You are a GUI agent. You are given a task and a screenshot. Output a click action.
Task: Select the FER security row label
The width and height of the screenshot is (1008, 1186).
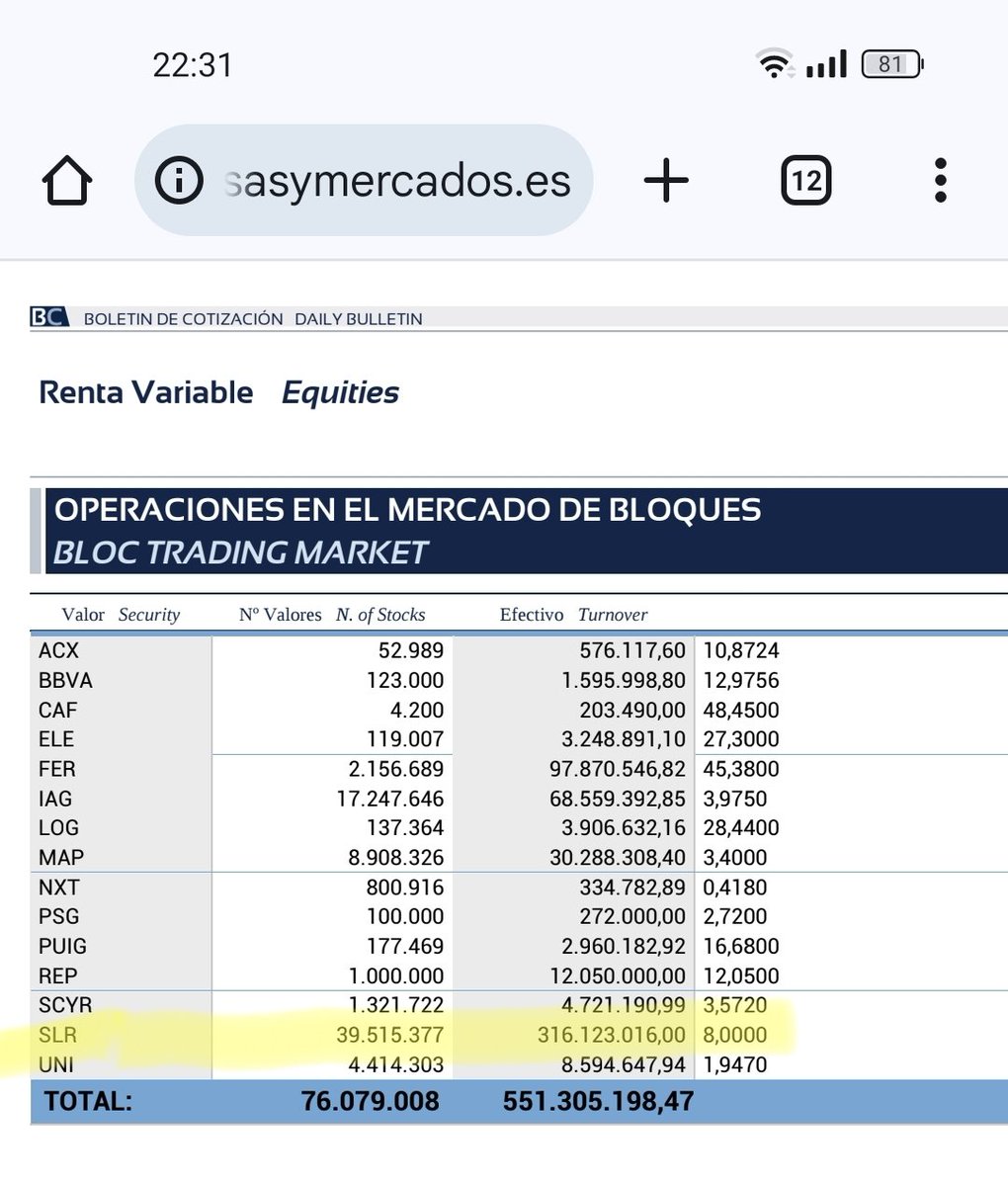(56, 769)
